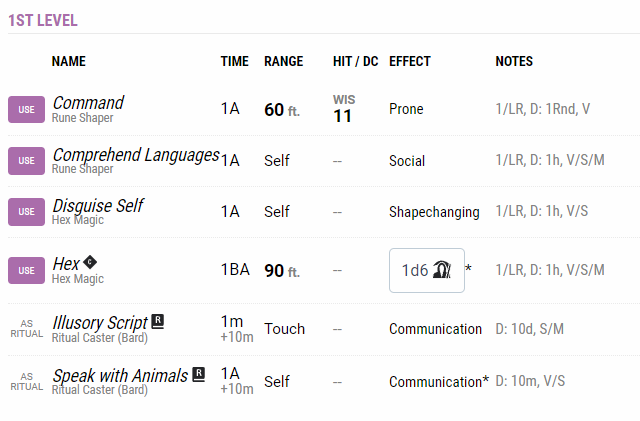Open the Speak with Animals entry
Viewport: 640px width, 421px height.
coord(120,376)
